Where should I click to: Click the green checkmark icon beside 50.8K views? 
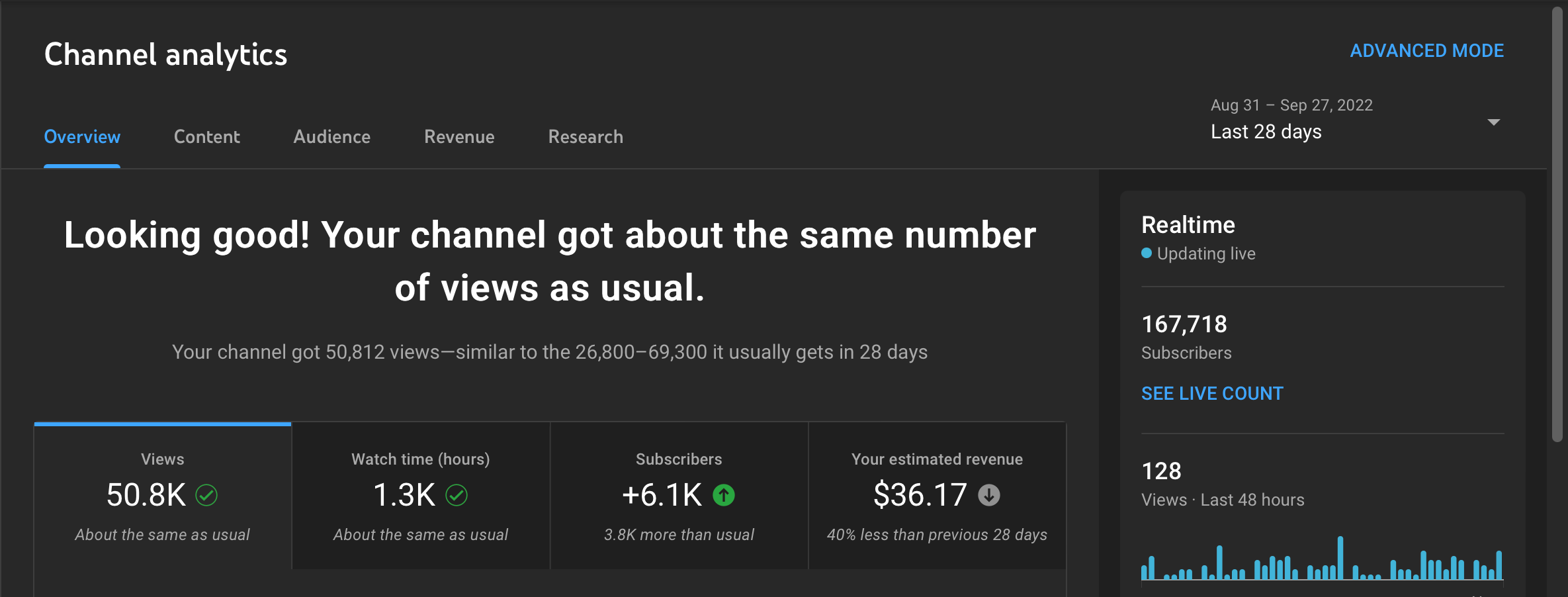206,494
